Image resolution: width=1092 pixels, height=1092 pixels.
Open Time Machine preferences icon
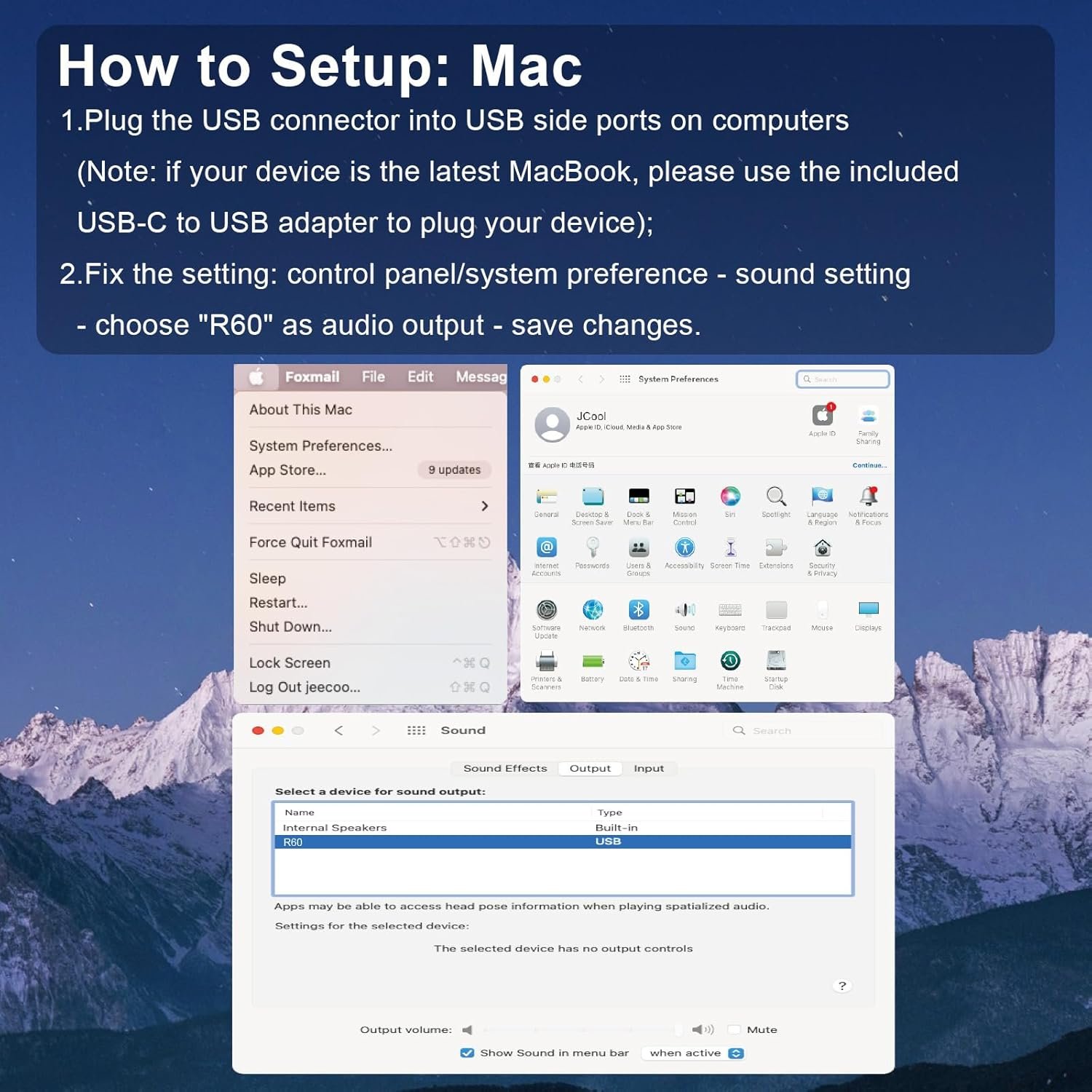coord(730,661)
